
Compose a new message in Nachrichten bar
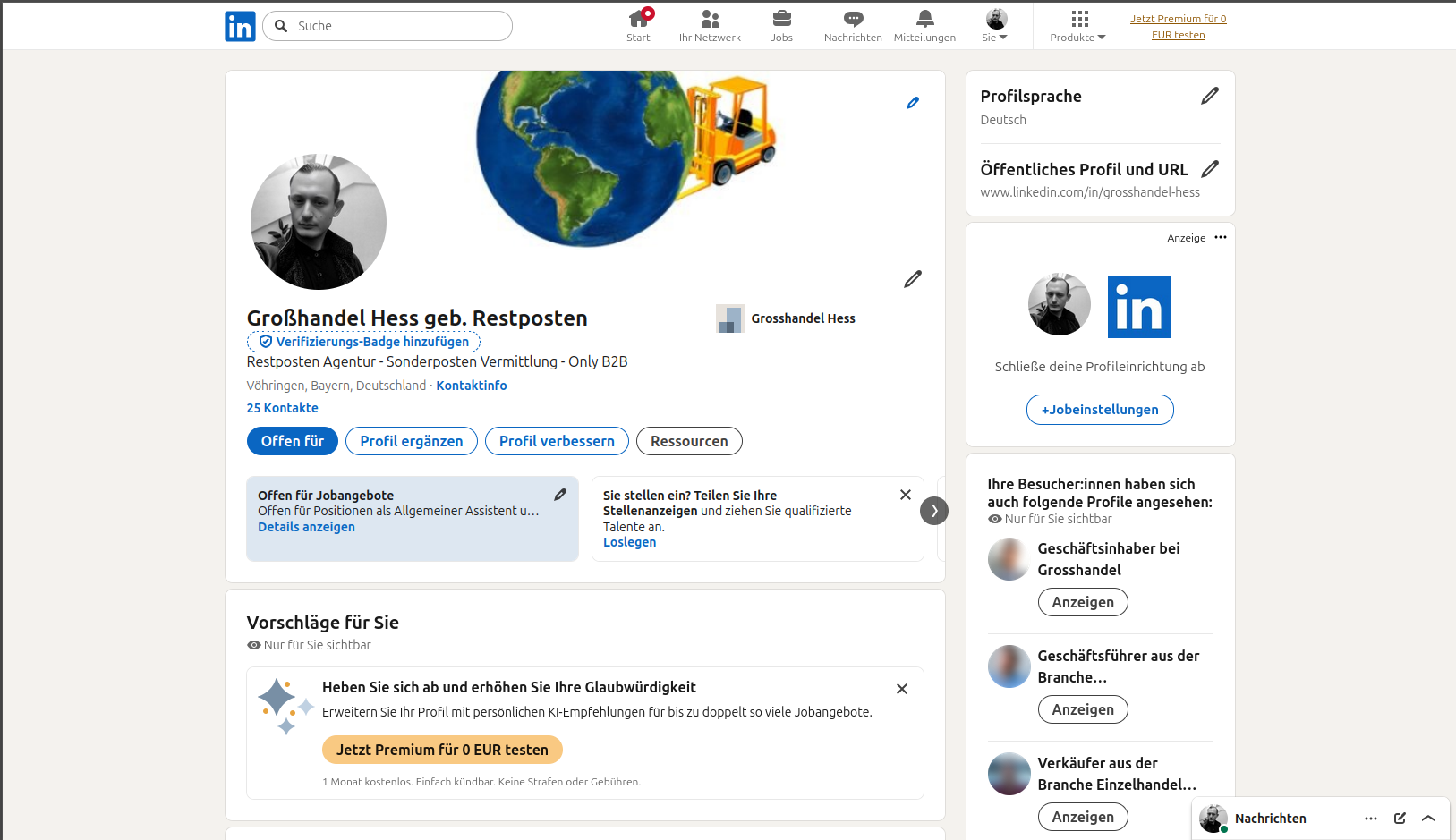1400,818
